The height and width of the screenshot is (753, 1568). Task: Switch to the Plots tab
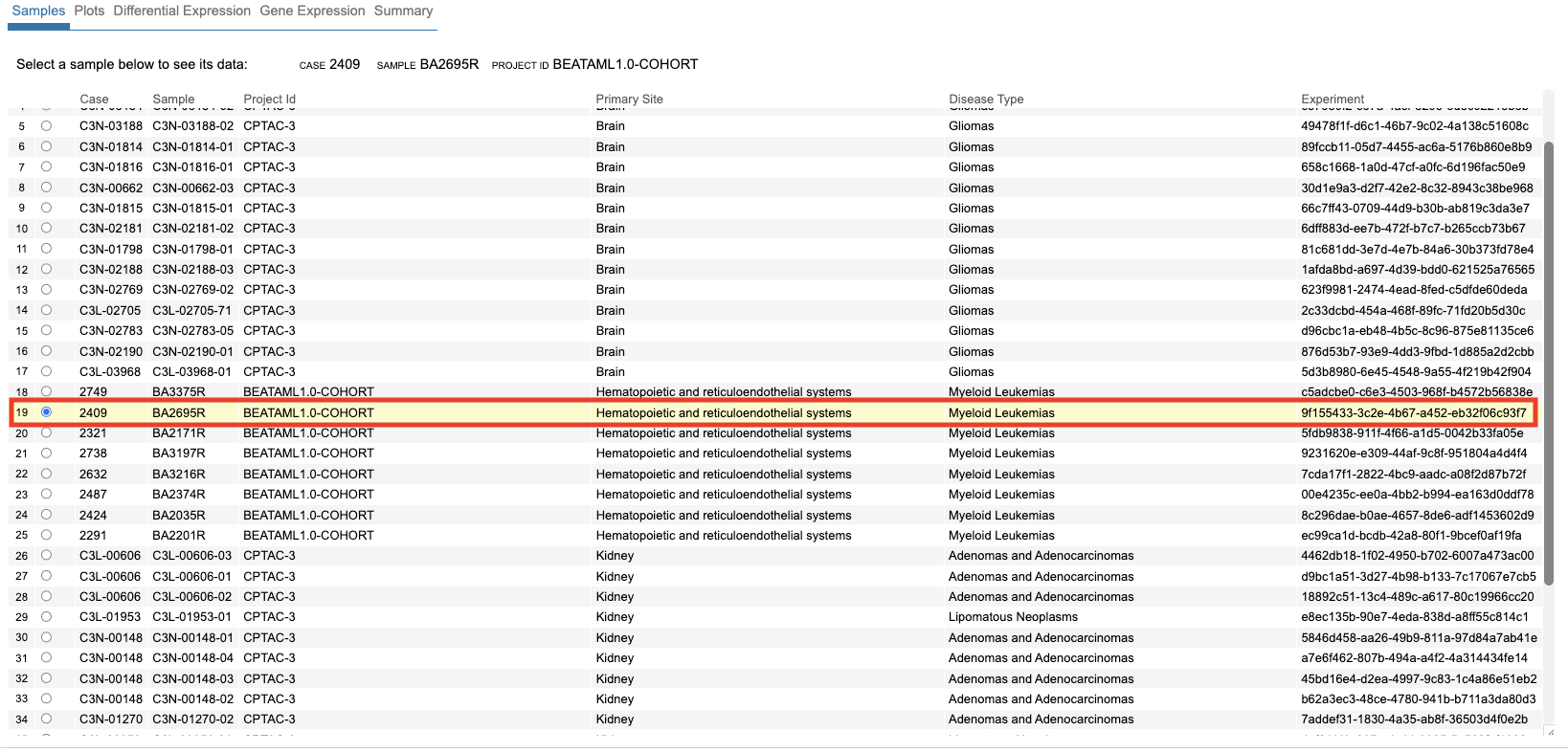[x=89, y=11]
